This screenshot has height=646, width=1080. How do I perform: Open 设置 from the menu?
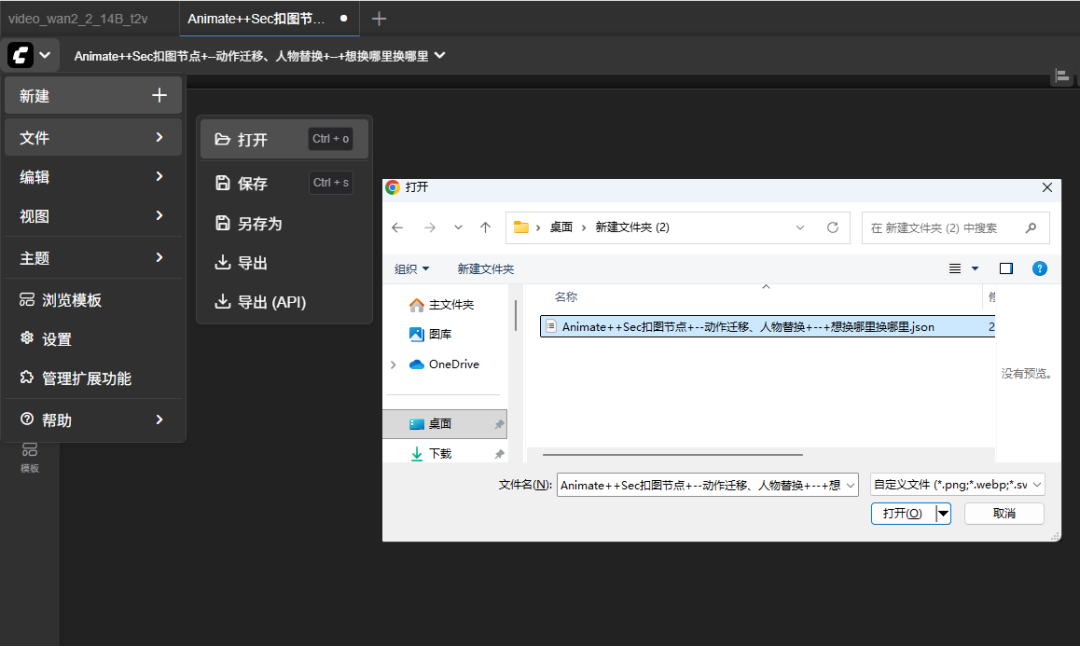tap(93, 339)
